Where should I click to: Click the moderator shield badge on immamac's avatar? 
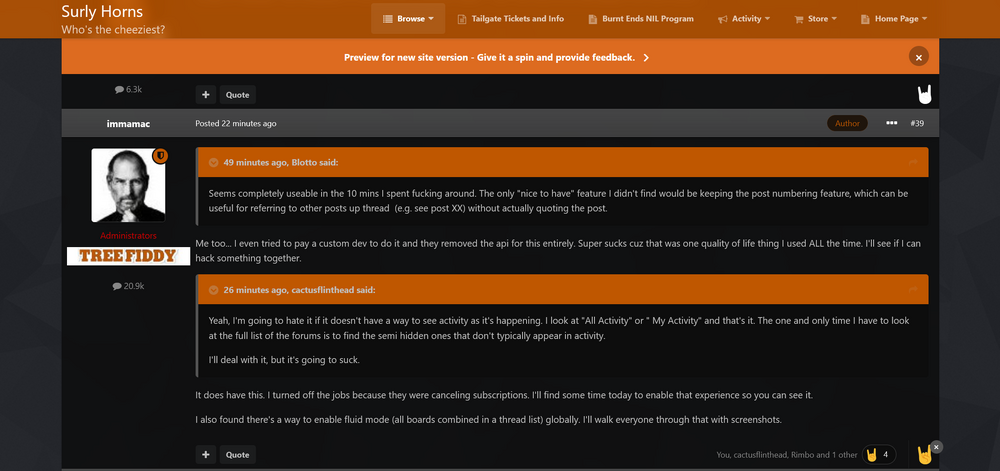pyautogui.click(x=159, y=156)
